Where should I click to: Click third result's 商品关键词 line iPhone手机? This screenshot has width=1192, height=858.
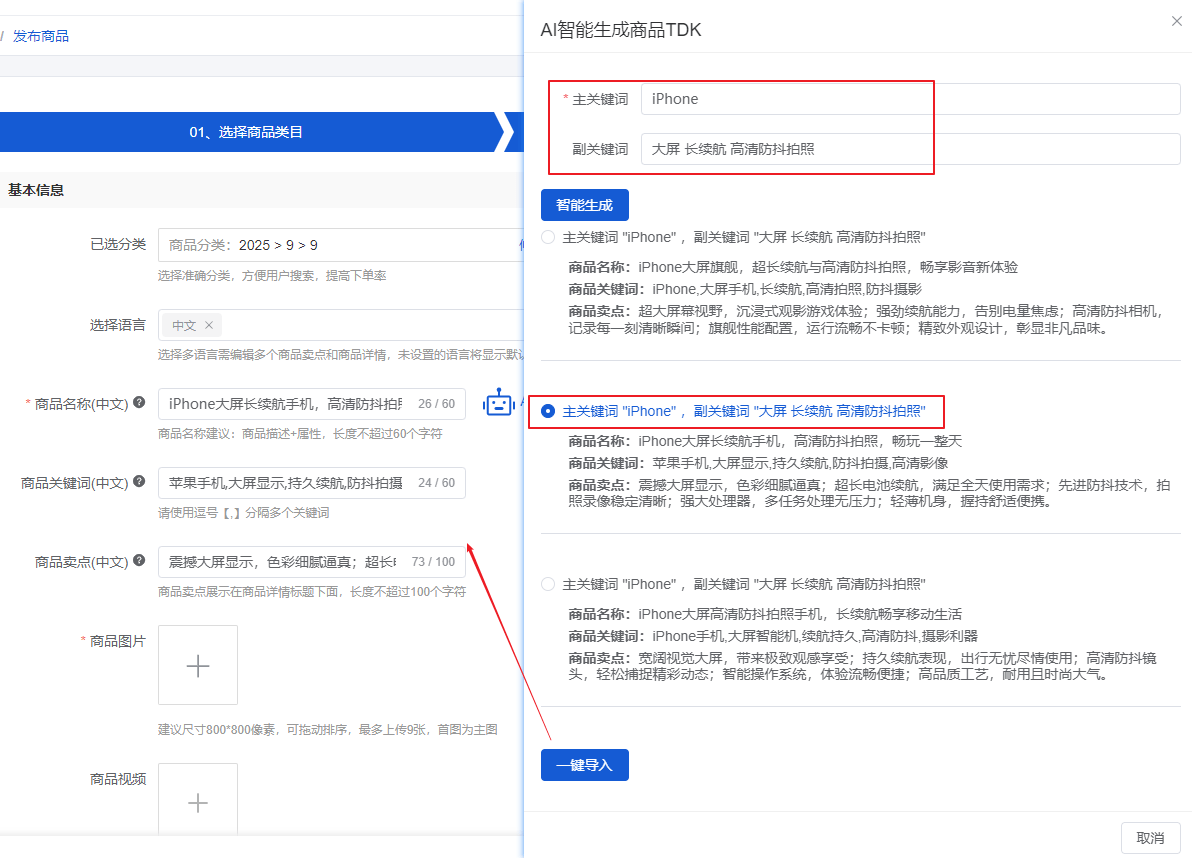pos(772,636)
